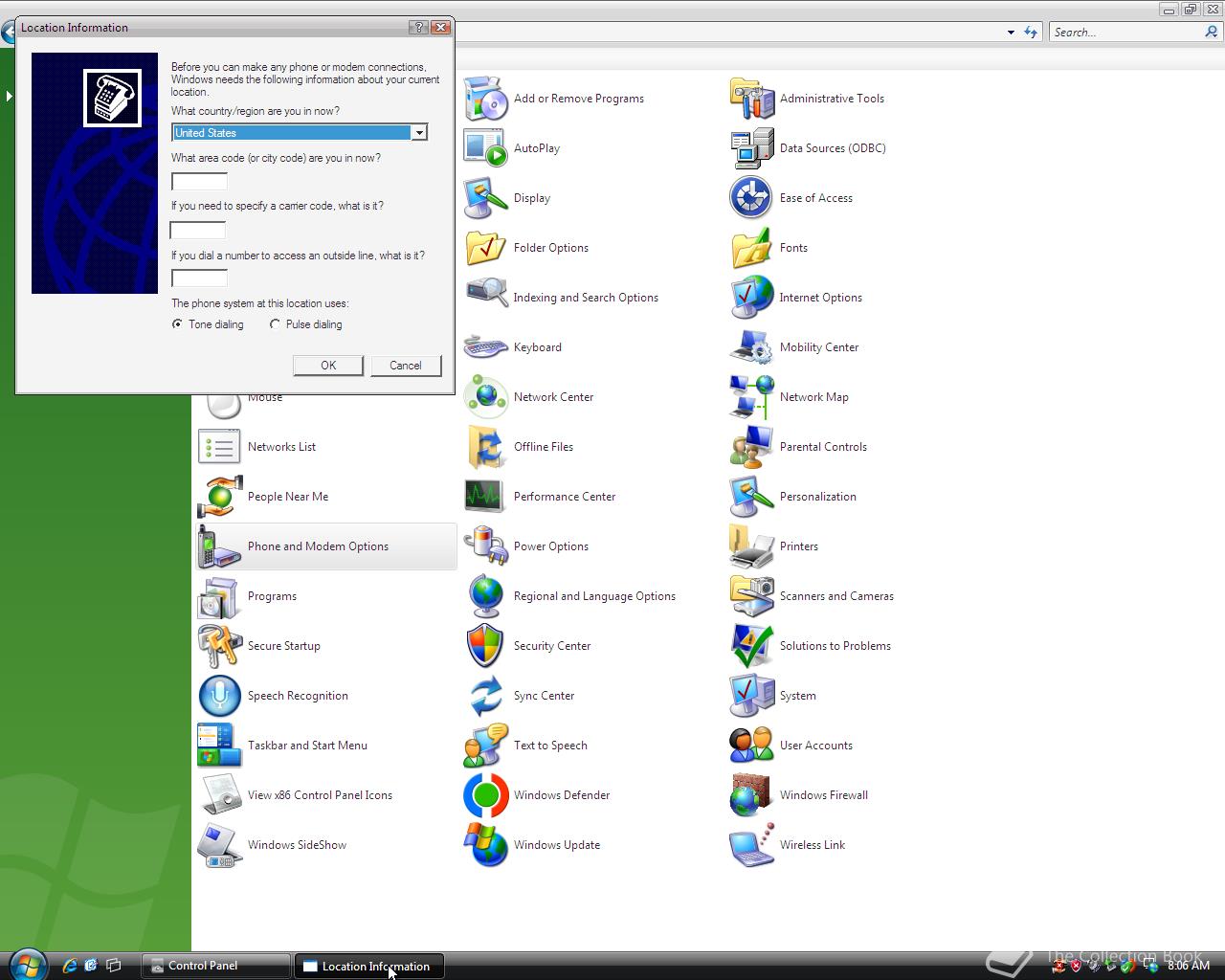Open the Phone and Modem Options icon
The height and width of the screenshot is (980, 1225).
coord(220,546)
